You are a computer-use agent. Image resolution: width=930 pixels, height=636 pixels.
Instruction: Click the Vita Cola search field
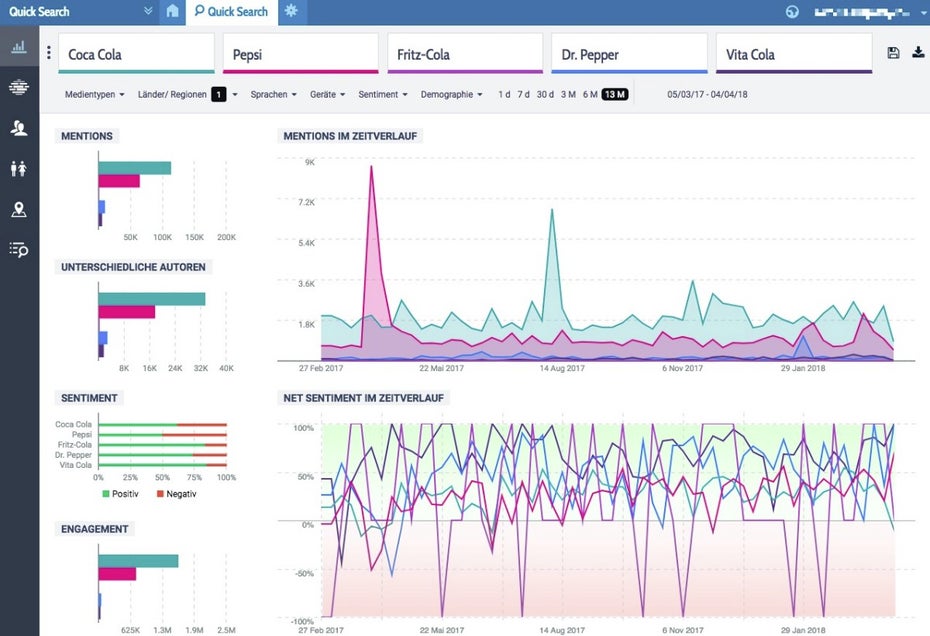click(794, 53)
